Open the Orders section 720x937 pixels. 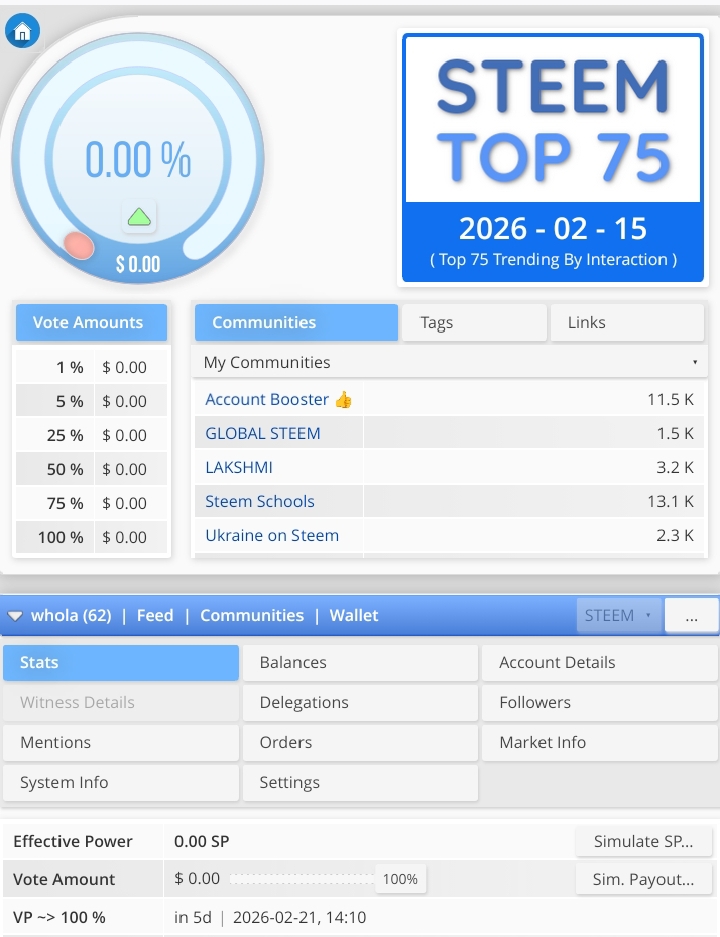pyautogui.click(x=360, y=743)
